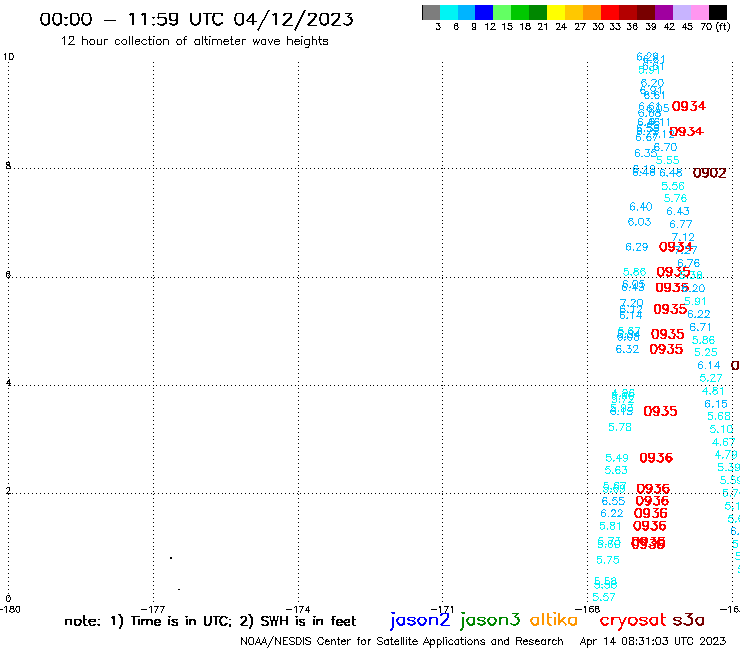The image size is (740, 650).
Task: Click the '6.03' wave height value
Action: (x=639, y=222)
